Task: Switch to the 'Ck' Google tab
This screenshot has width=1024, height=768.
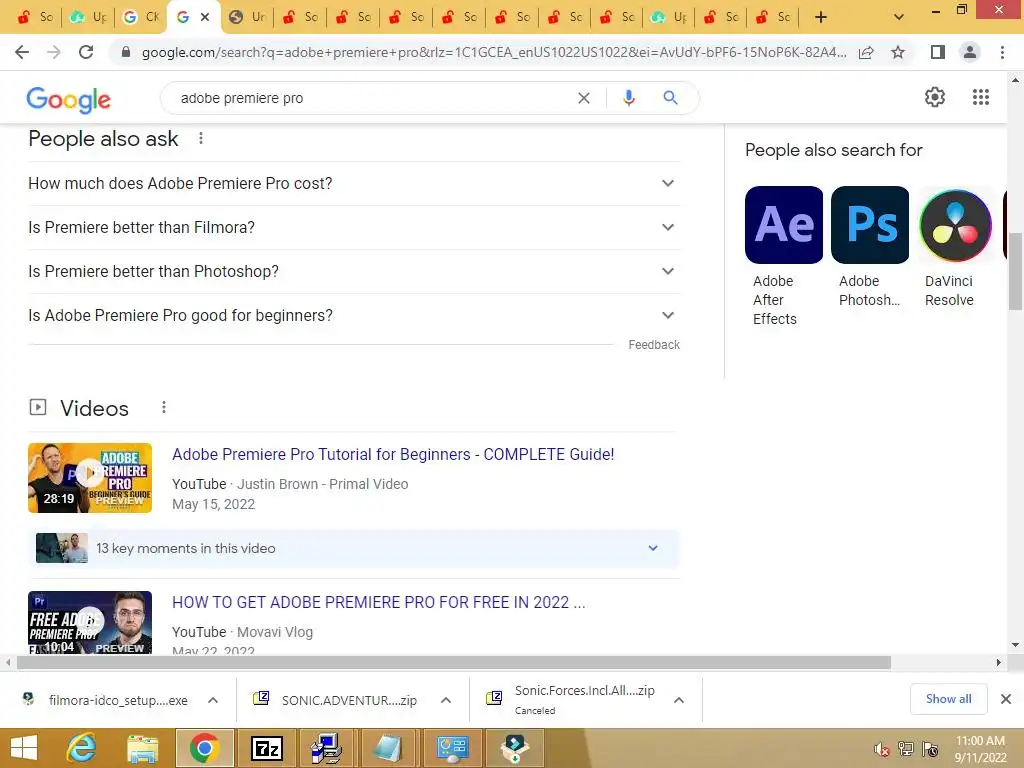Action: coord(140,17)
